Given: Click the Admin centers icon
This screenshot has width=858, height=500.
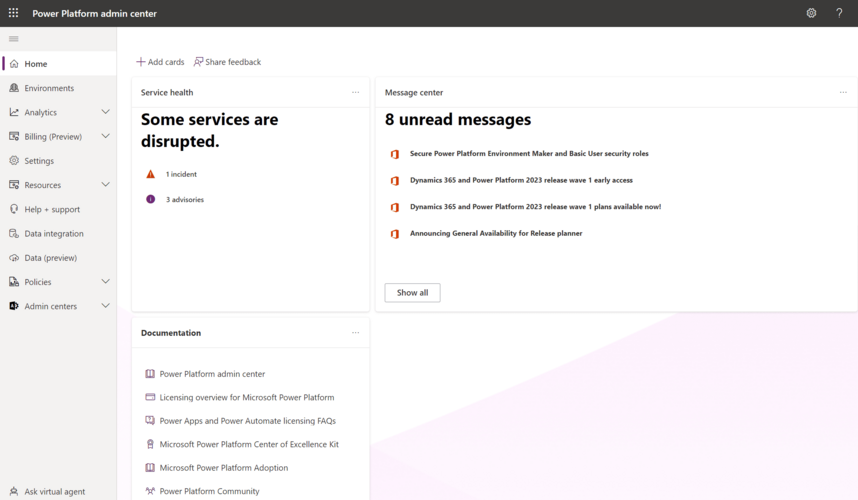Looking at the screenshot, I should [x=14, y=306].
